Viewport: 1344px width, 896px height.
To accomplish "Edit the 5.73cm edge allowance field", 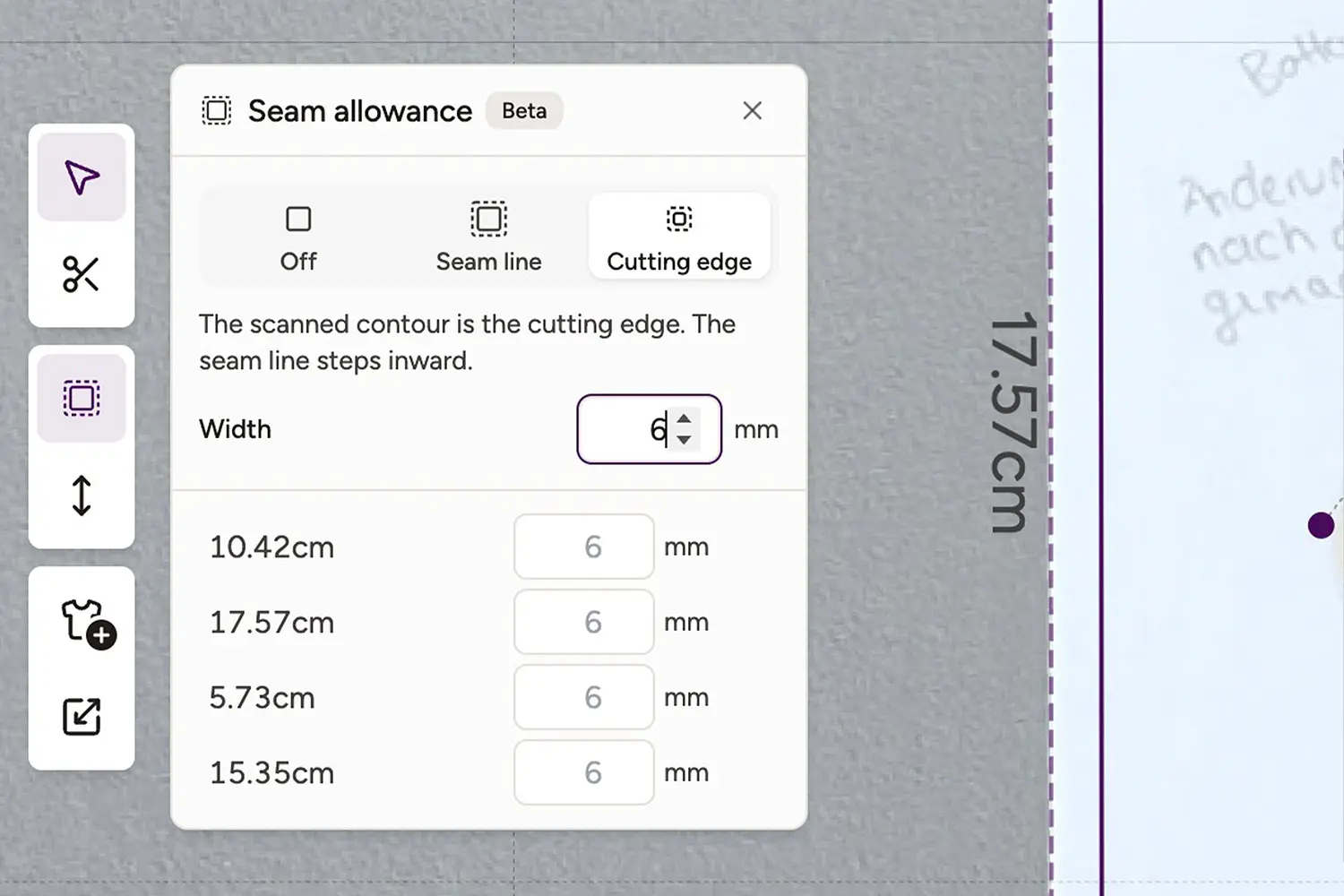I will (584, 697).
